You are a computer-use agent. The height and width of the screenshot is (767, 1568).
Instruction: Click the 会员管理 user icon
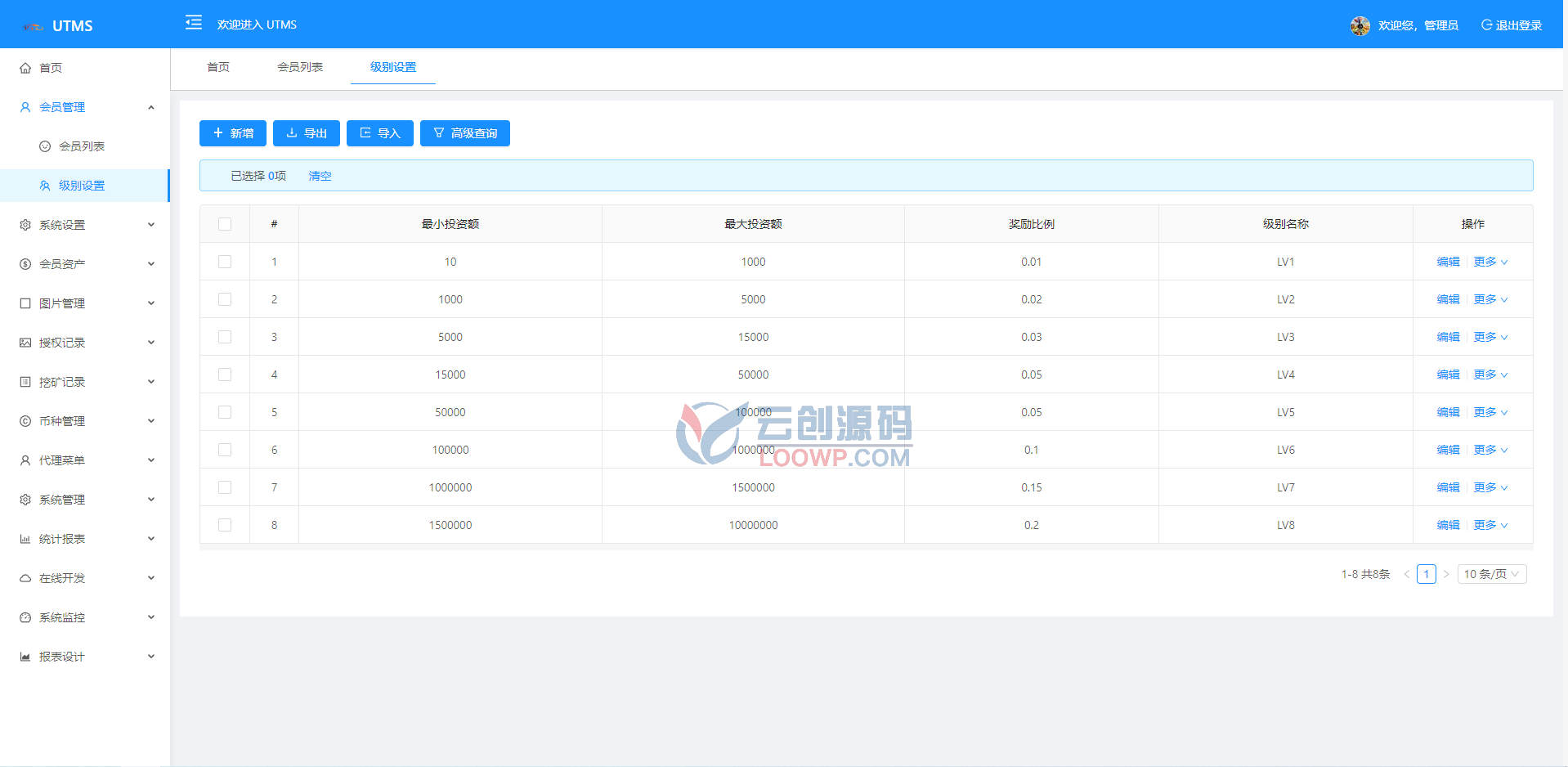25,107
